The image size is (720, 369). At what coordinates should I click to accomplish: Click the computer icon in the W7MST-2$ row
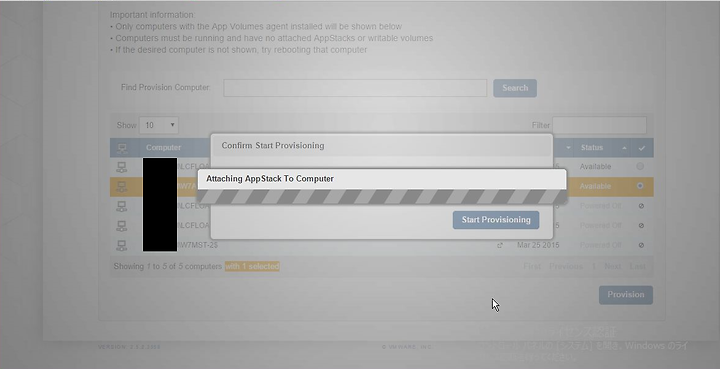(x=122, y=246)
